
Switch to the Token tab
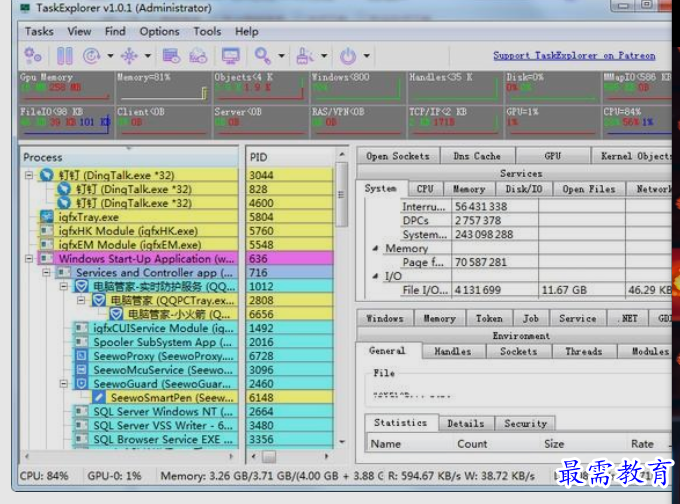pyautogui.click(x=489, y=318)
